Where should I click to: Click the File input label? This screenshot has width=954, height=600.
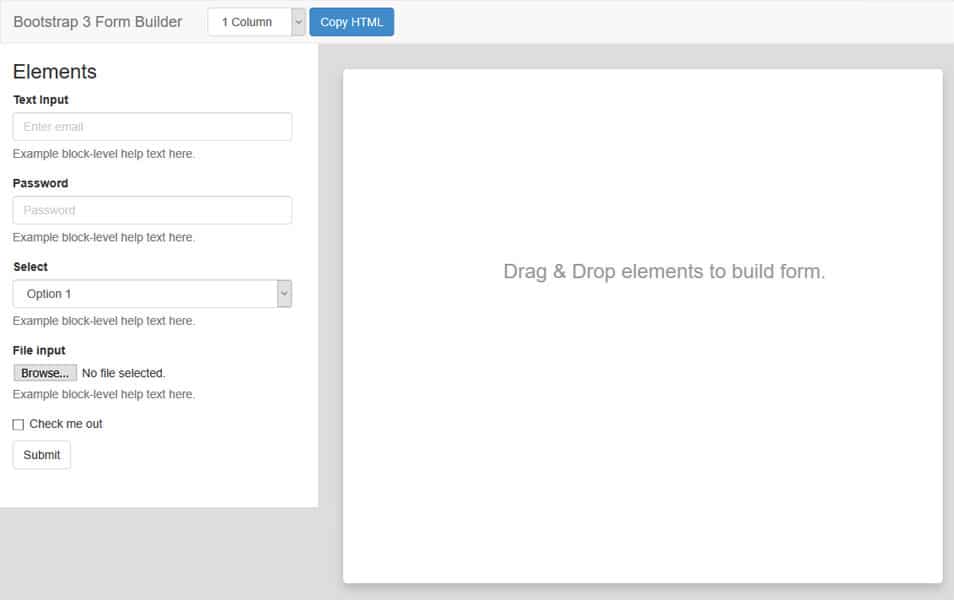39,351
